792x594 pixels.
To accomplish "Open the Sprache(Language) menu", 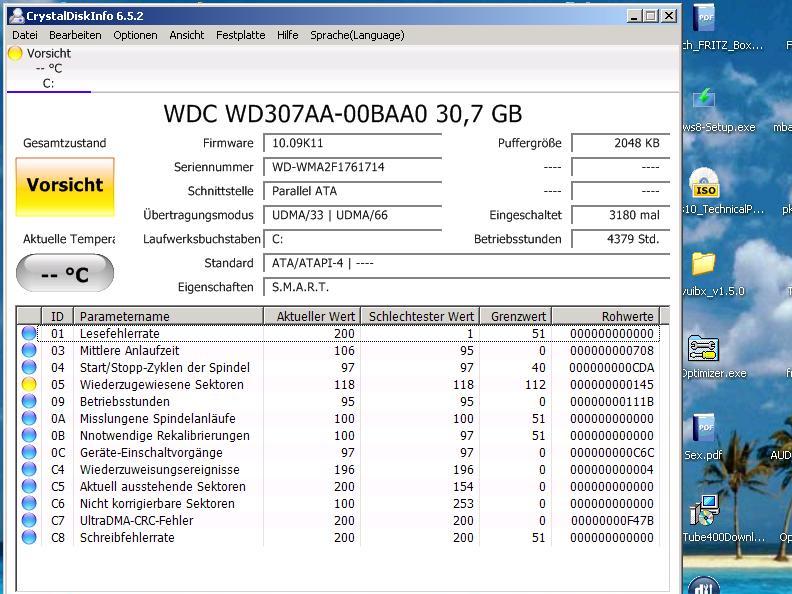I will (357, 35).
